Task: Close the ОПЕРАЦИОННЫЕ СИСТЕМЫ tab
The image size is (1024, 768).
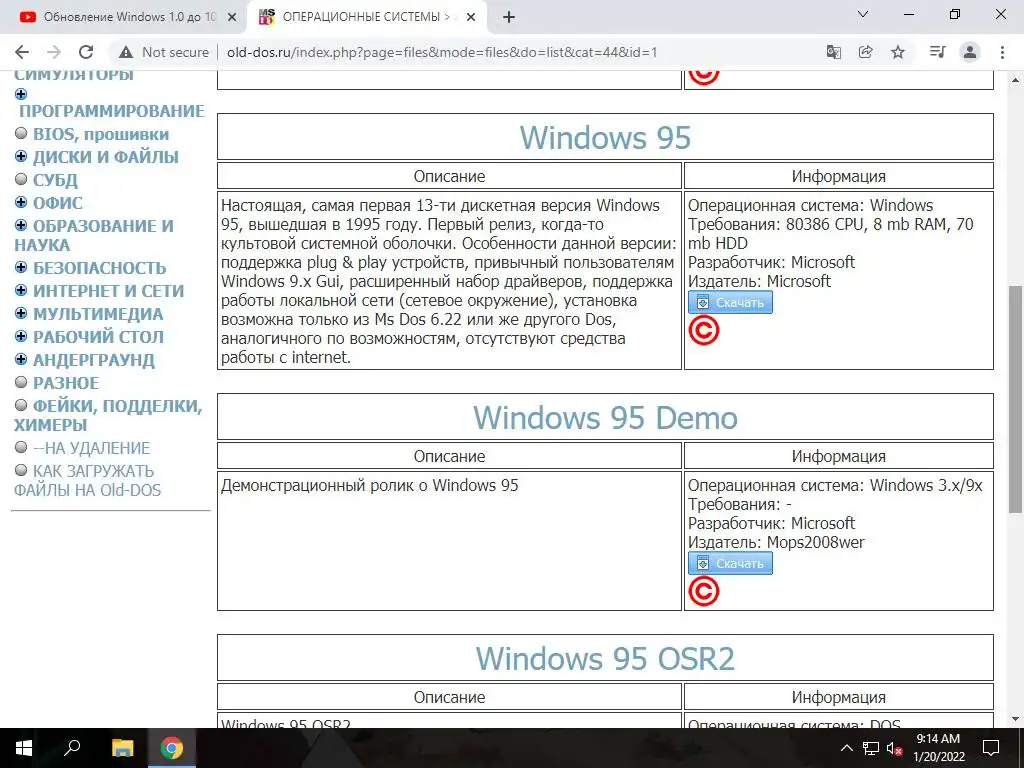Action: point(471,18)
